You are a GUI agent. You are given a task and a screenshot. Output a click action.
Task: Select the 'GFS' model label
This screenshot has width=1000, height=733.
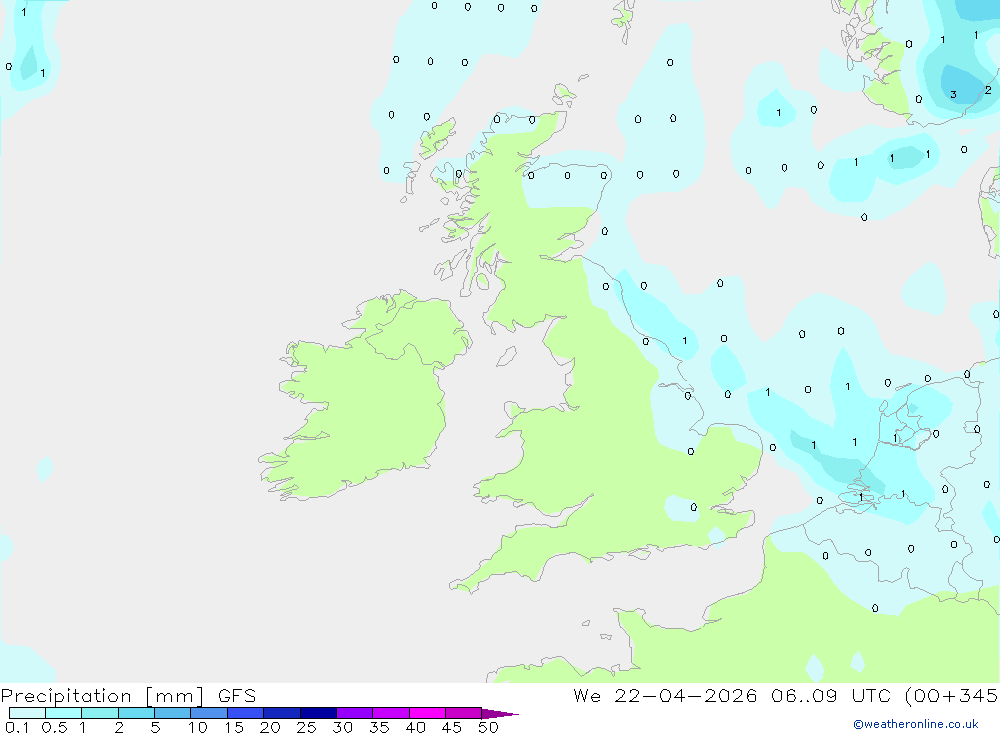[237, 696]
